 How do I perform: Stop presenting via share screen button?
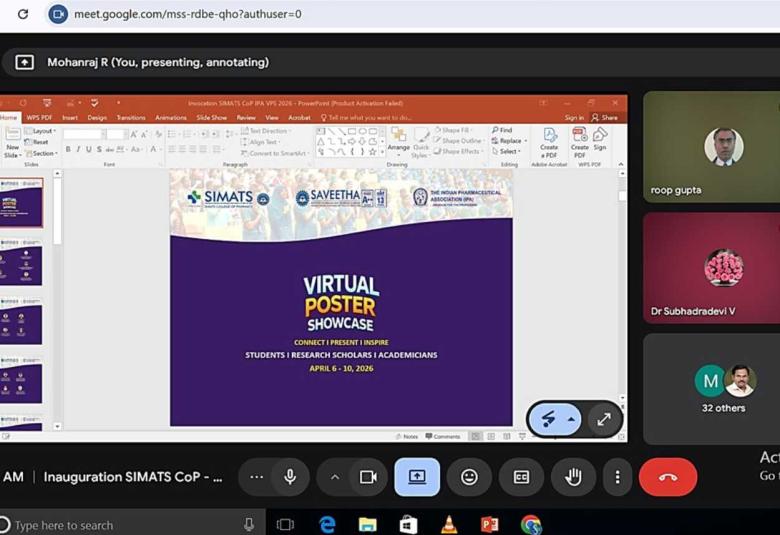[x=417, y=477]
